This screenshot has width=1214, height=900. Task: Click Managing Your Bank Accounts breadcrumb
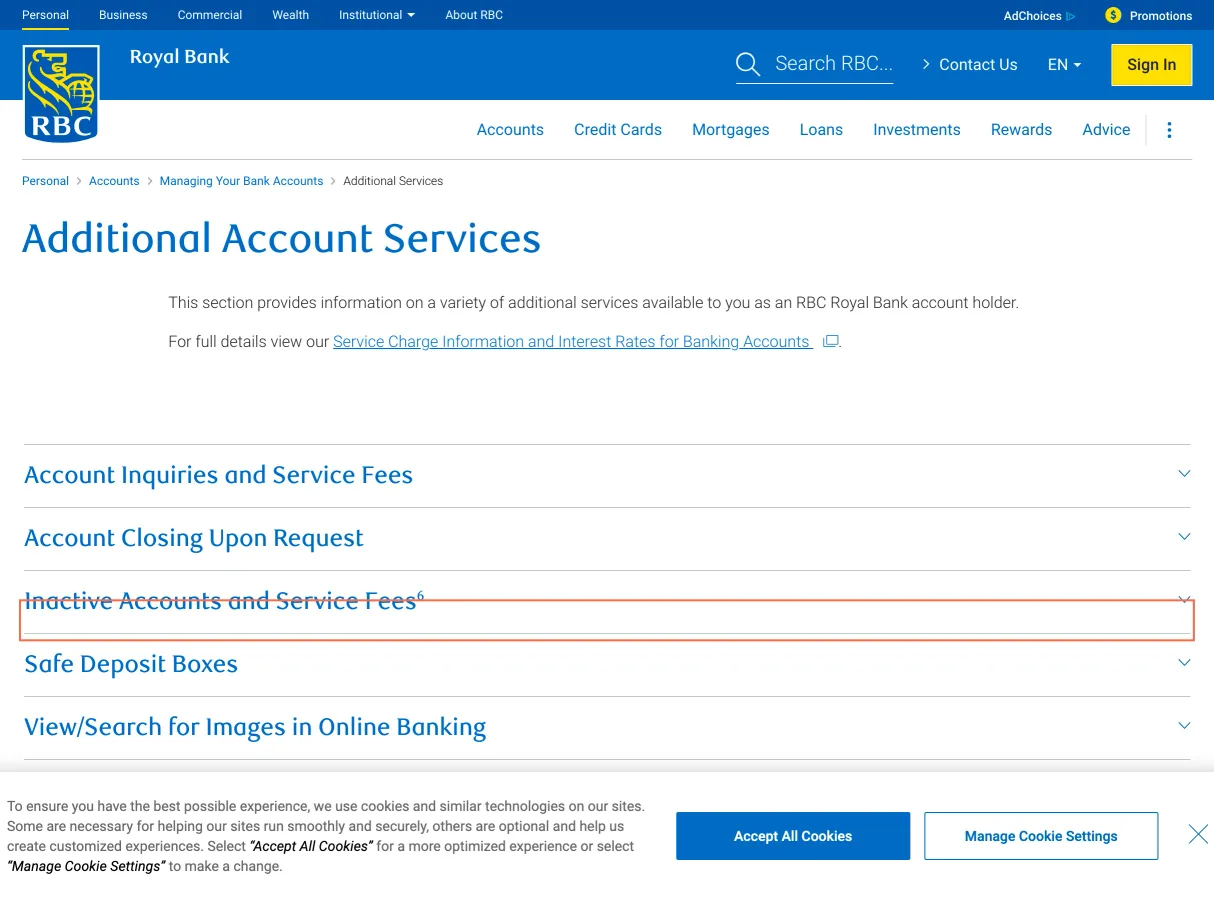tap(241, 181)
